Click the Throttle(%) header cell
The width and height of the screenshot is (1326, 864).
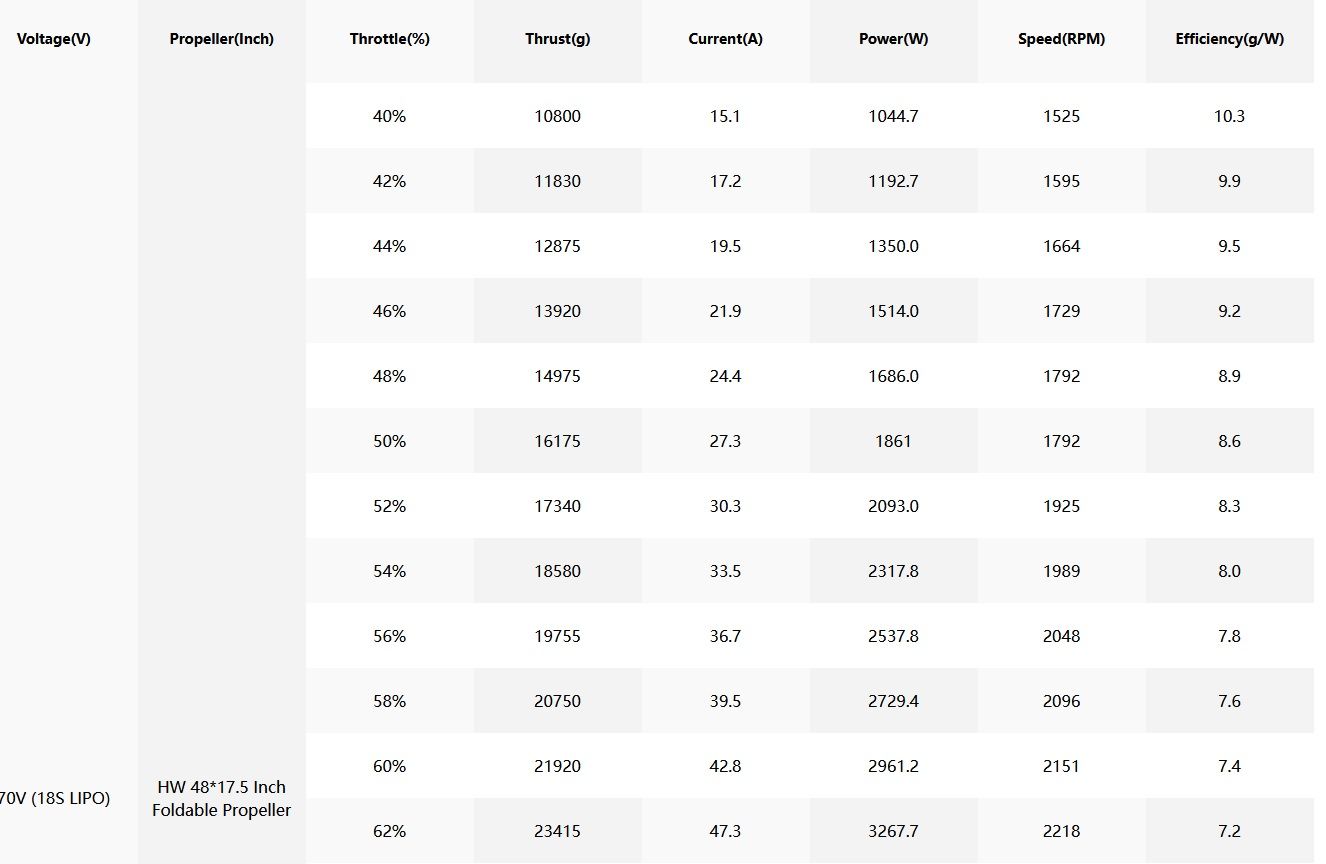click(390, 40)
